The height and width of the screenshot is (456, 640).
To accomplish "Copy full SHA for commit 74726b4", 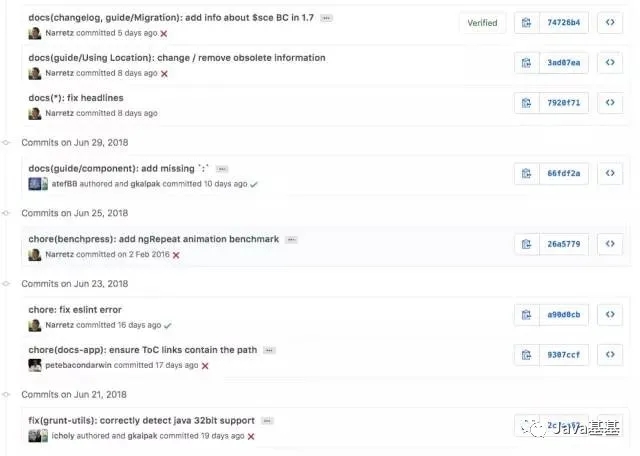I will coord(527,22).
